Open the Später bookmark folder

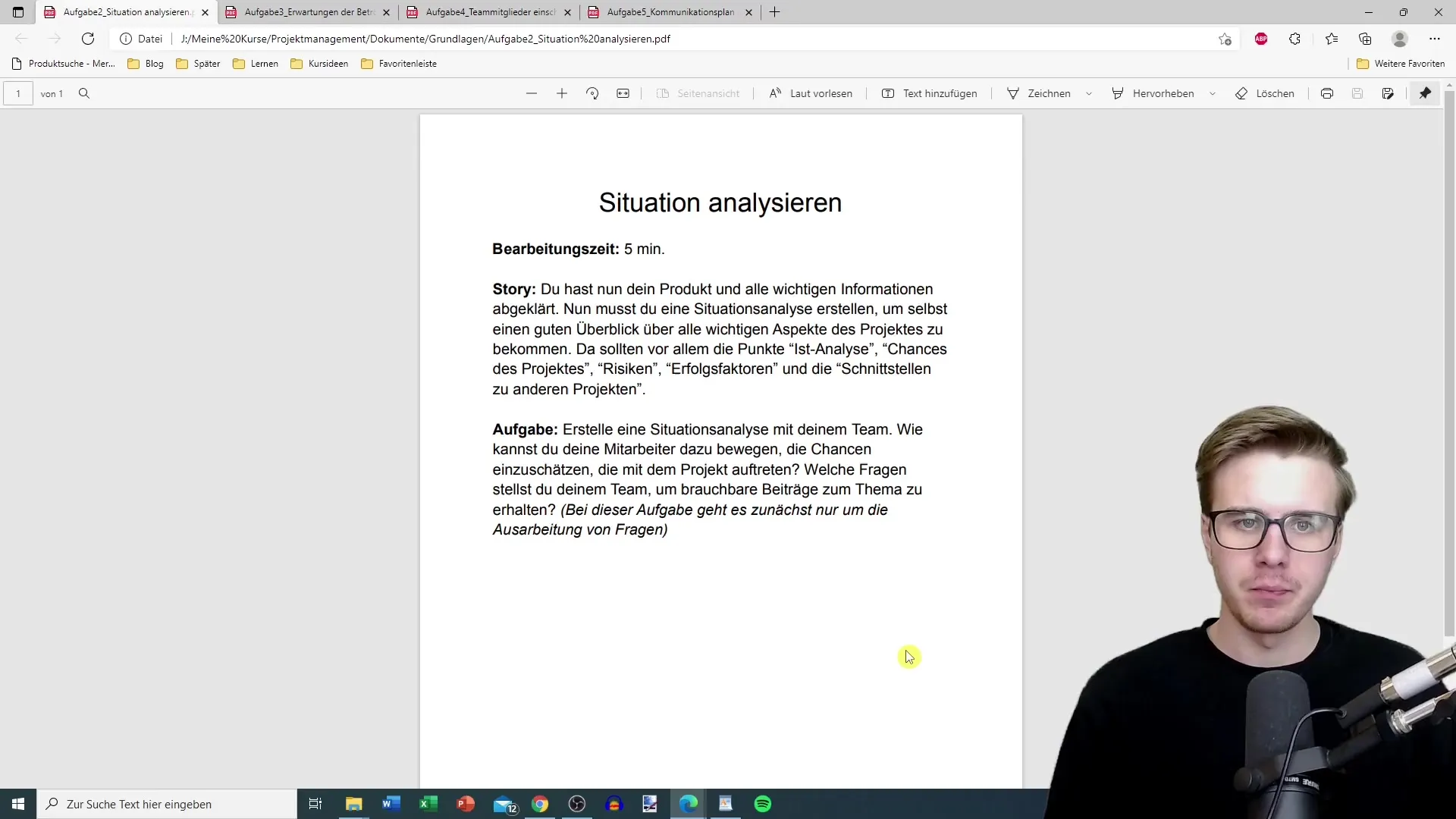pyautogui.click(x=198, y=64)
